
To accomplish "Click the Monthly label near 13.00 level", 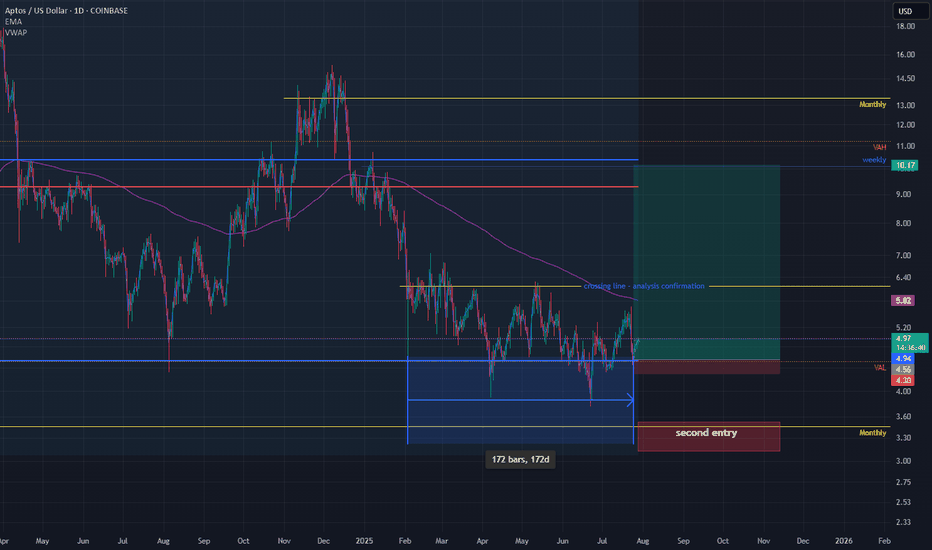I will coord(872,105).
